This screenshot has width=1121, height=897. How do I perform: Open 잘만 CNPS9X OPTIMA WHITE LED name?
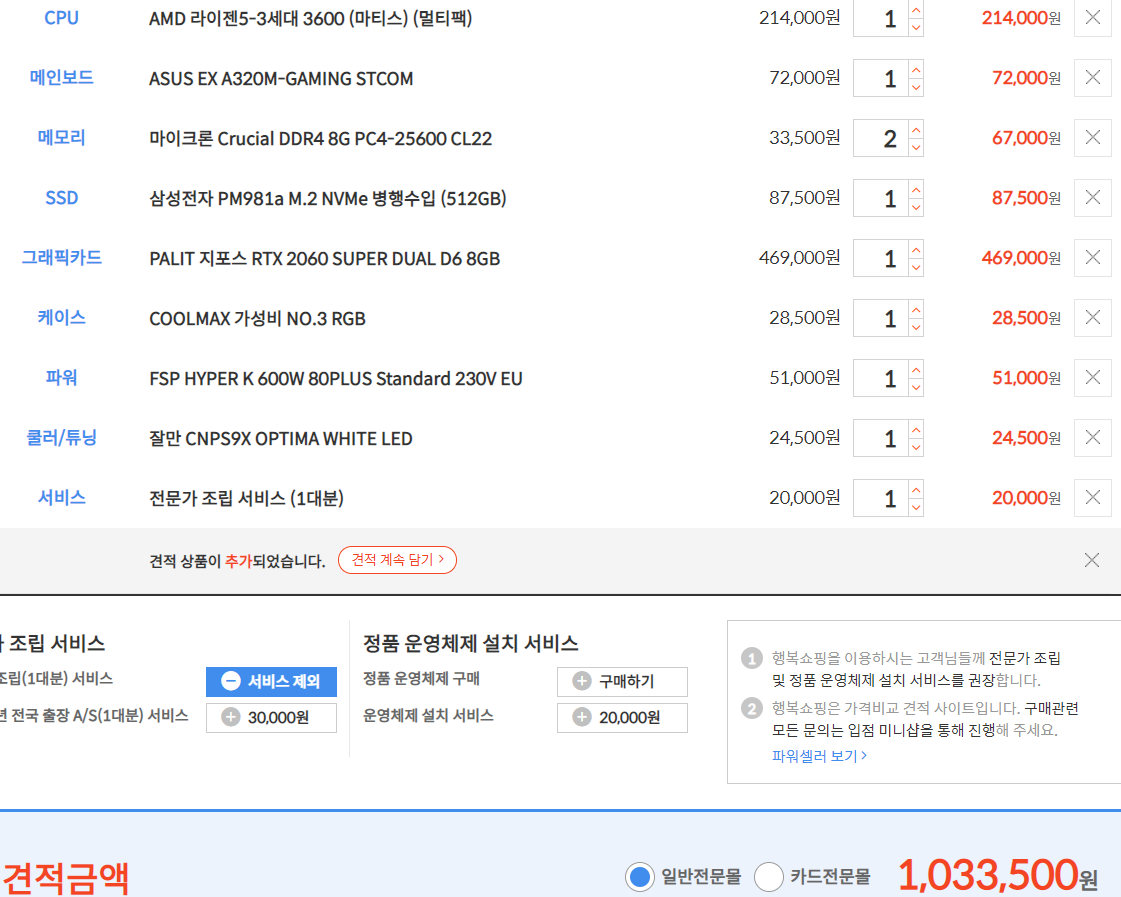click(x=280, y=439)
